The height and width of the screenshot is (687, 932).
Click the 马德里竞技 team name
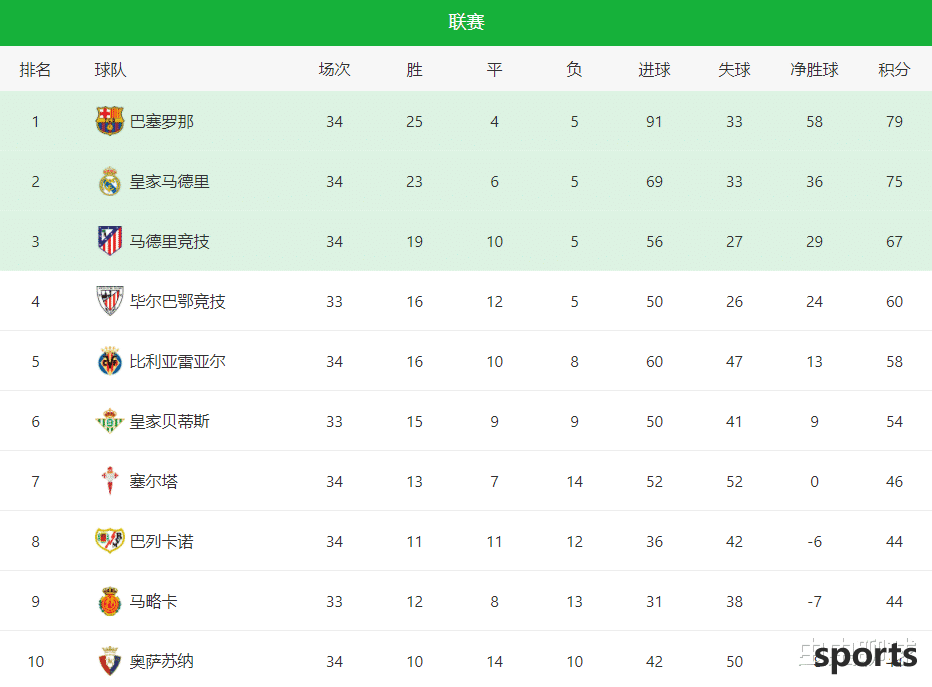pyautogui.click(x=169, y=242)
